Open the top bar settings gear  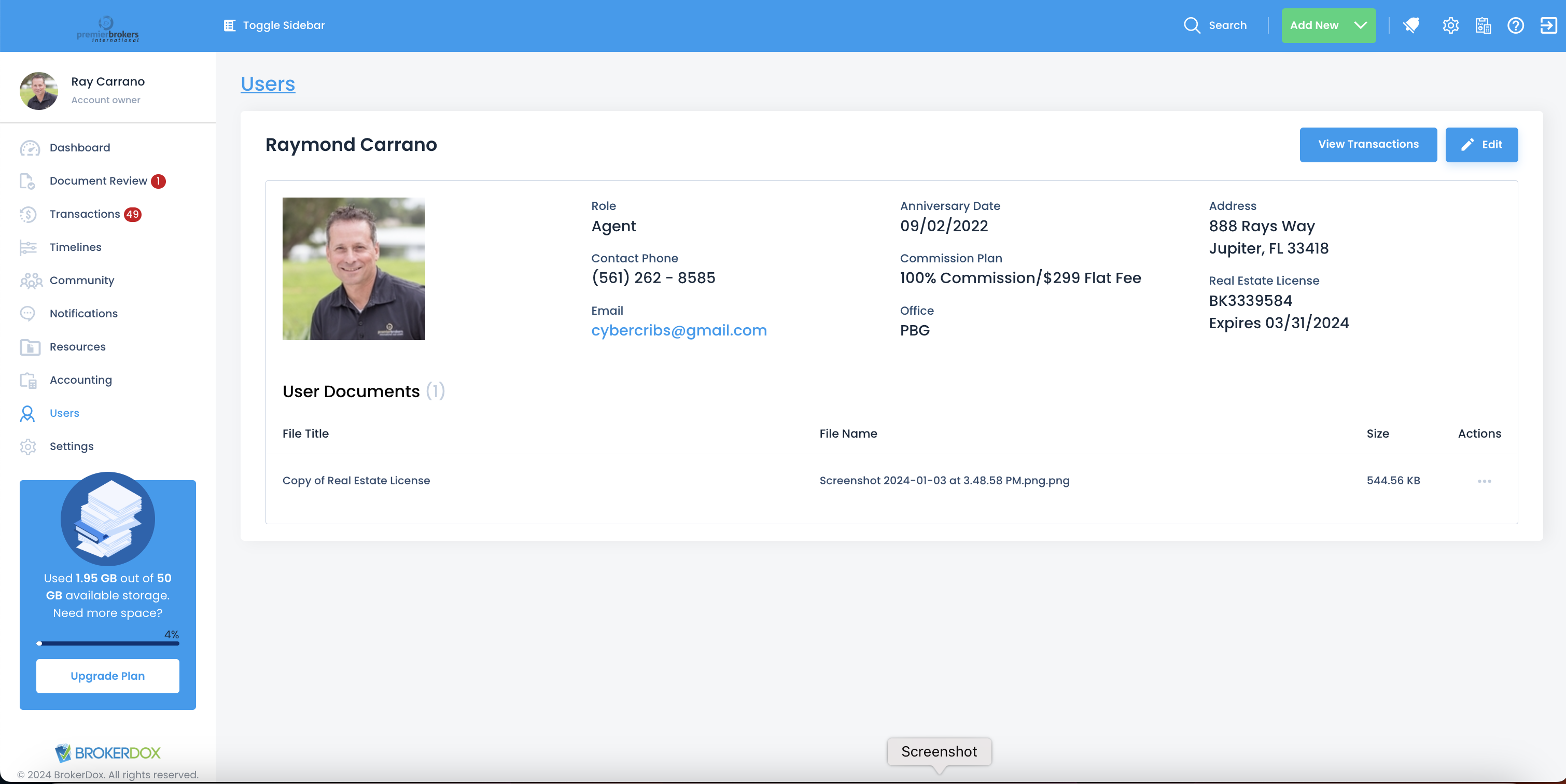click(x=1450, y=25)
